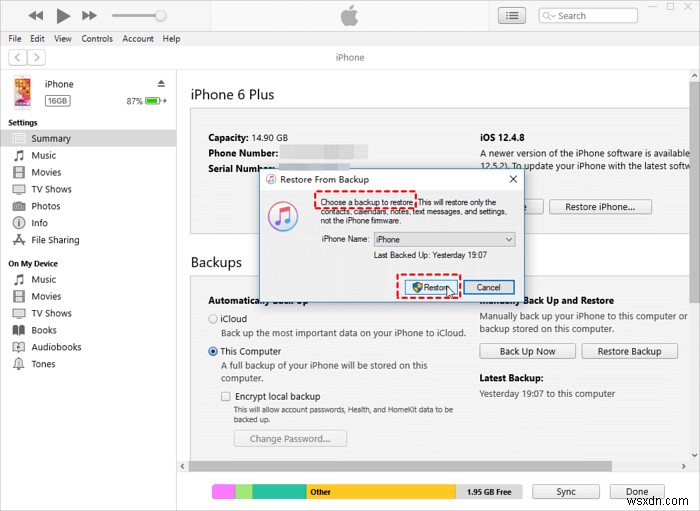
Task: Click TV Shows icon under On My Device
Action: click(x=19, y=313)
